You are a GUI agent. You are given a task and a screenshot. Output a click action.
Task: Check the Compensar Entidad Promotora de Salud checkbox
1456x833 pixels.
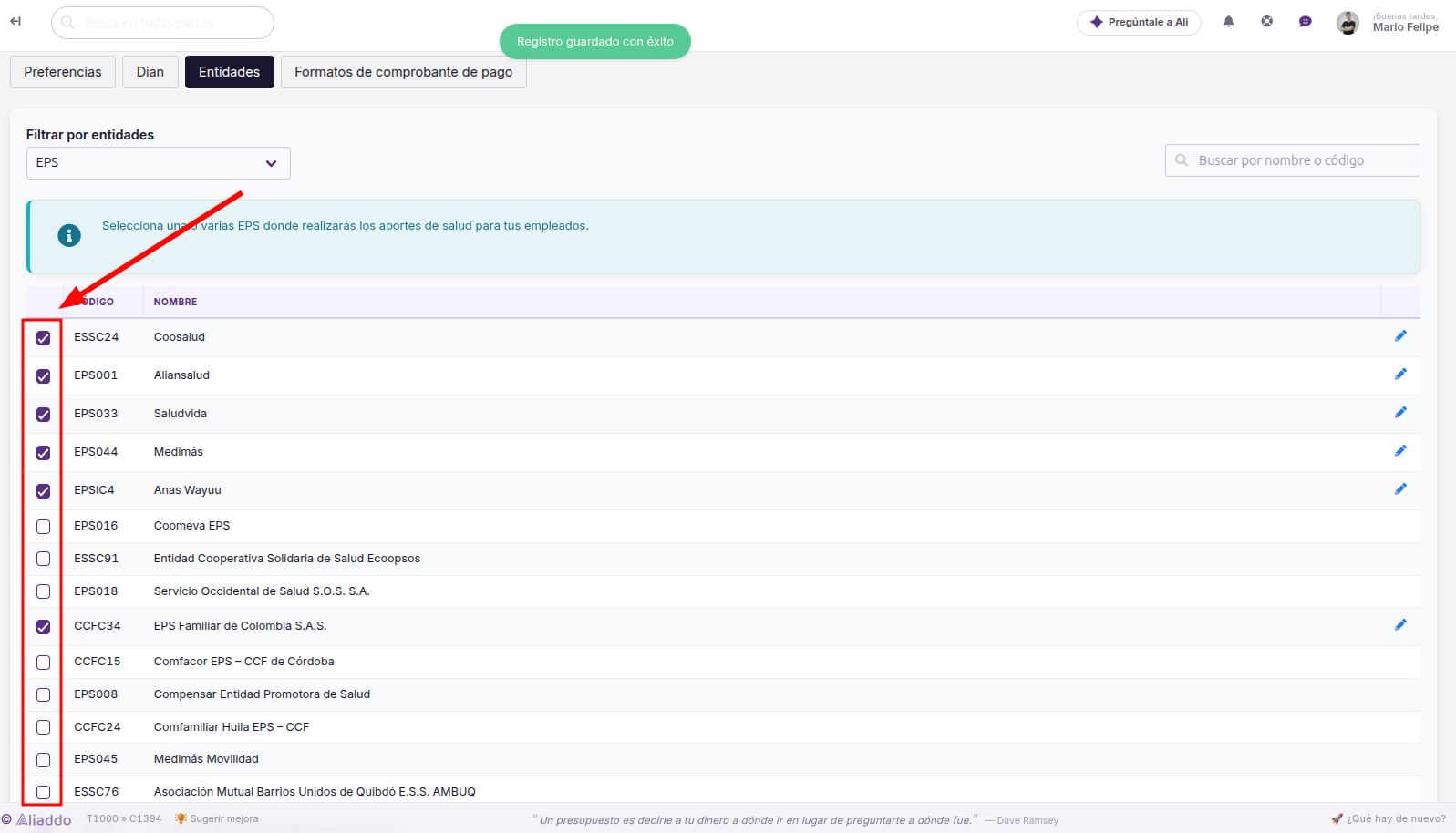pyautogui.click(x=43, y=695)
